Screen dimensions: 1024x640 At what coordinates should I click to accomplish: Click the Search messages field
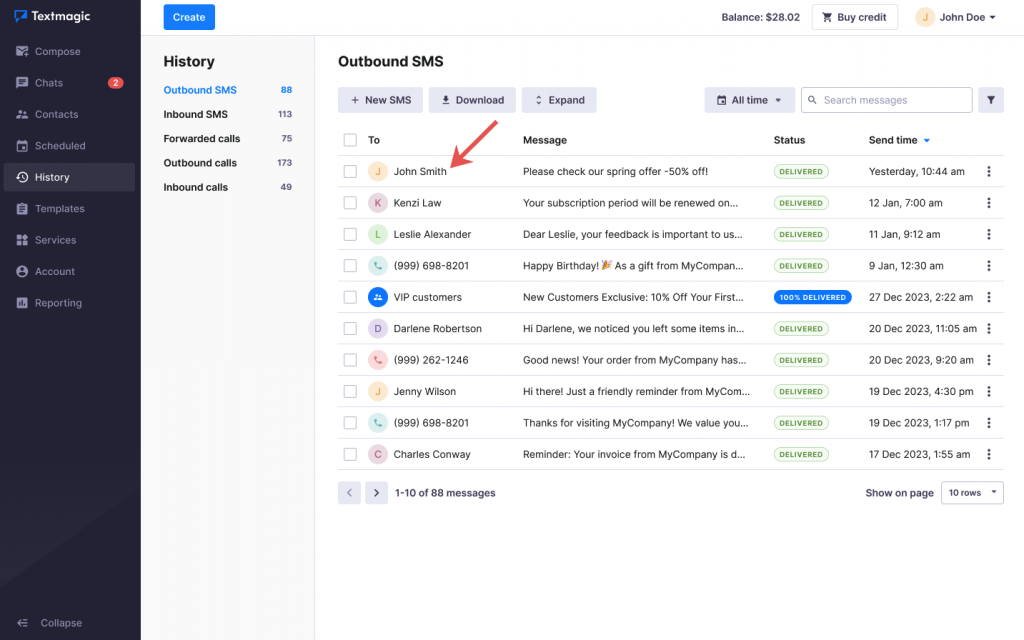(x=890, y=100)
